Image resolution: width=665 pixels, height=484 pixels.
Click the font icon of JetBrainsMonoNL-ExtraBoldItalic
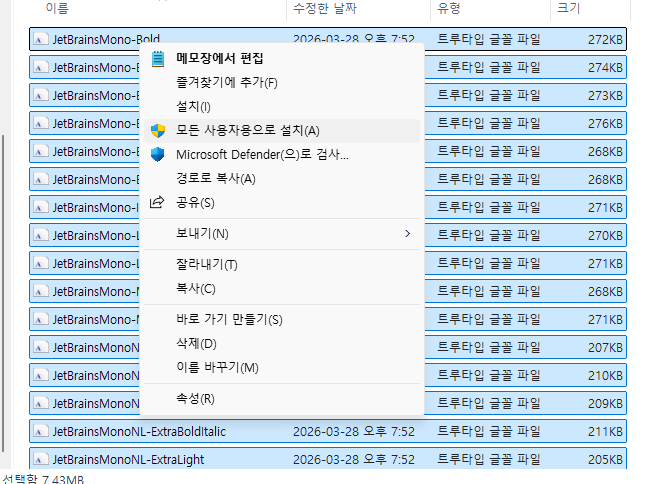40,431
